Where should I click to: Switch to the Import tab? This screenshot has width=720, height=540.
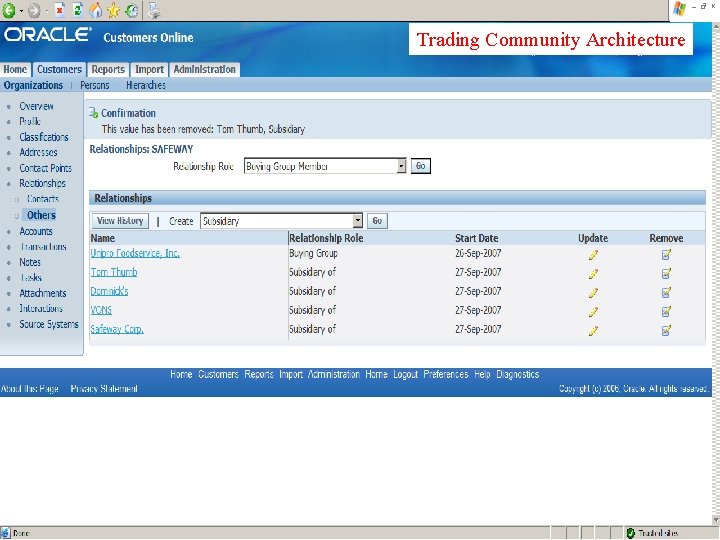pyautogui.click(x=149, y=69)
